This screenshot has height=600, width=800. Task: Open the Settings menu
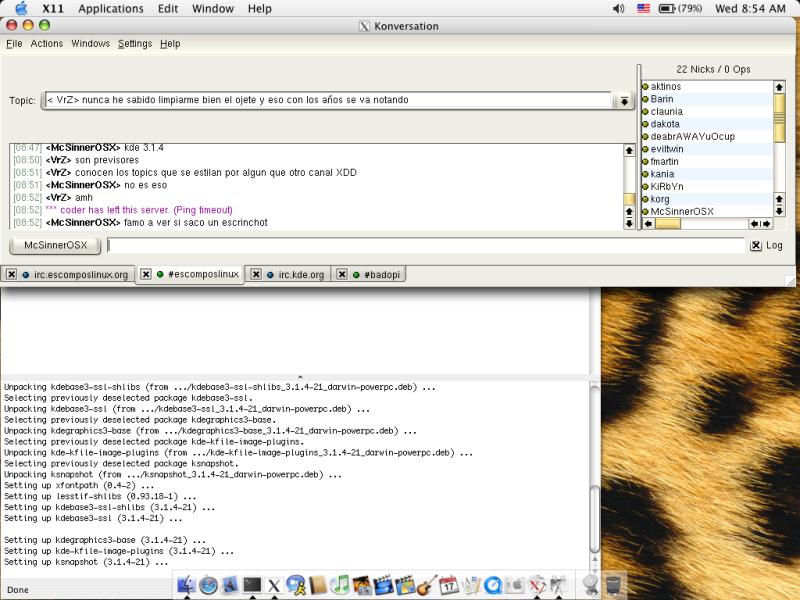(x=135, y=44)
